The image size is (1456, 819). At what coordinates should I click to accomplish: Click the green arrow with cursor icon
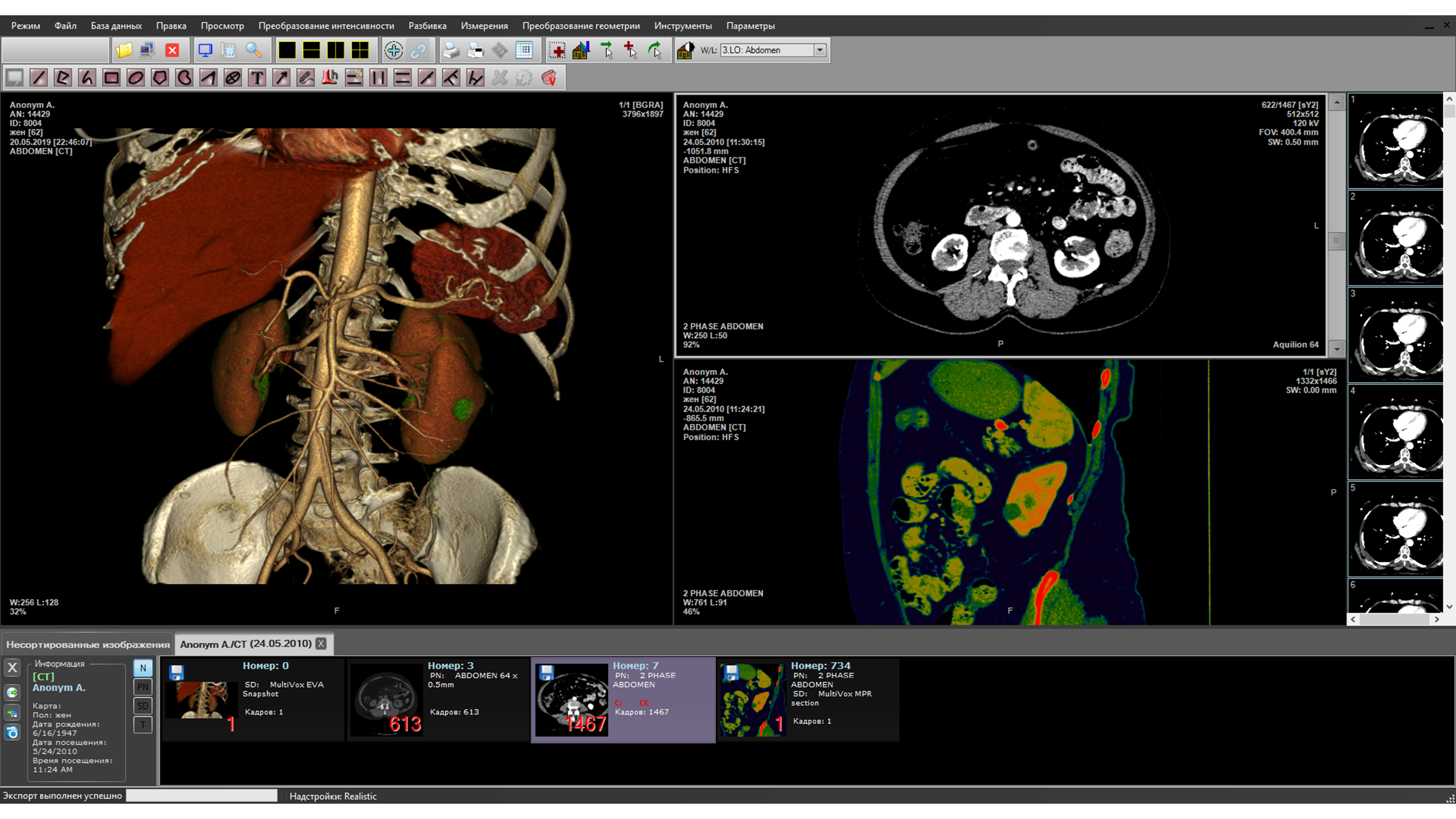[606, 50]
